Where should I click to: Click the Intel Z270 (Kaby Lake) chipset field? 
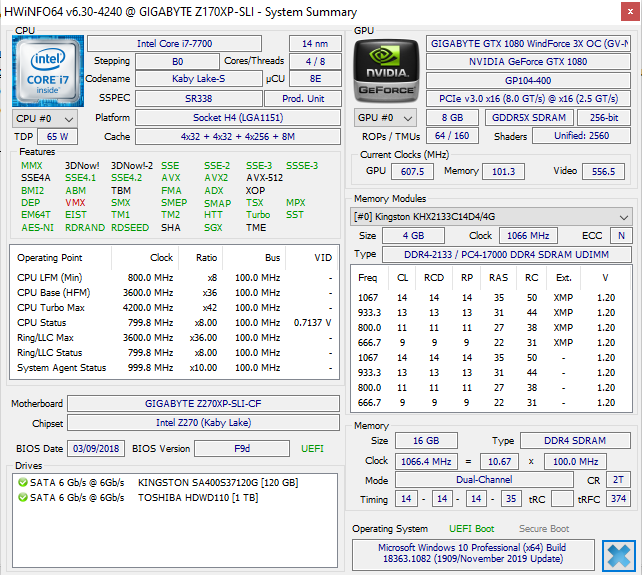point(203,423)
